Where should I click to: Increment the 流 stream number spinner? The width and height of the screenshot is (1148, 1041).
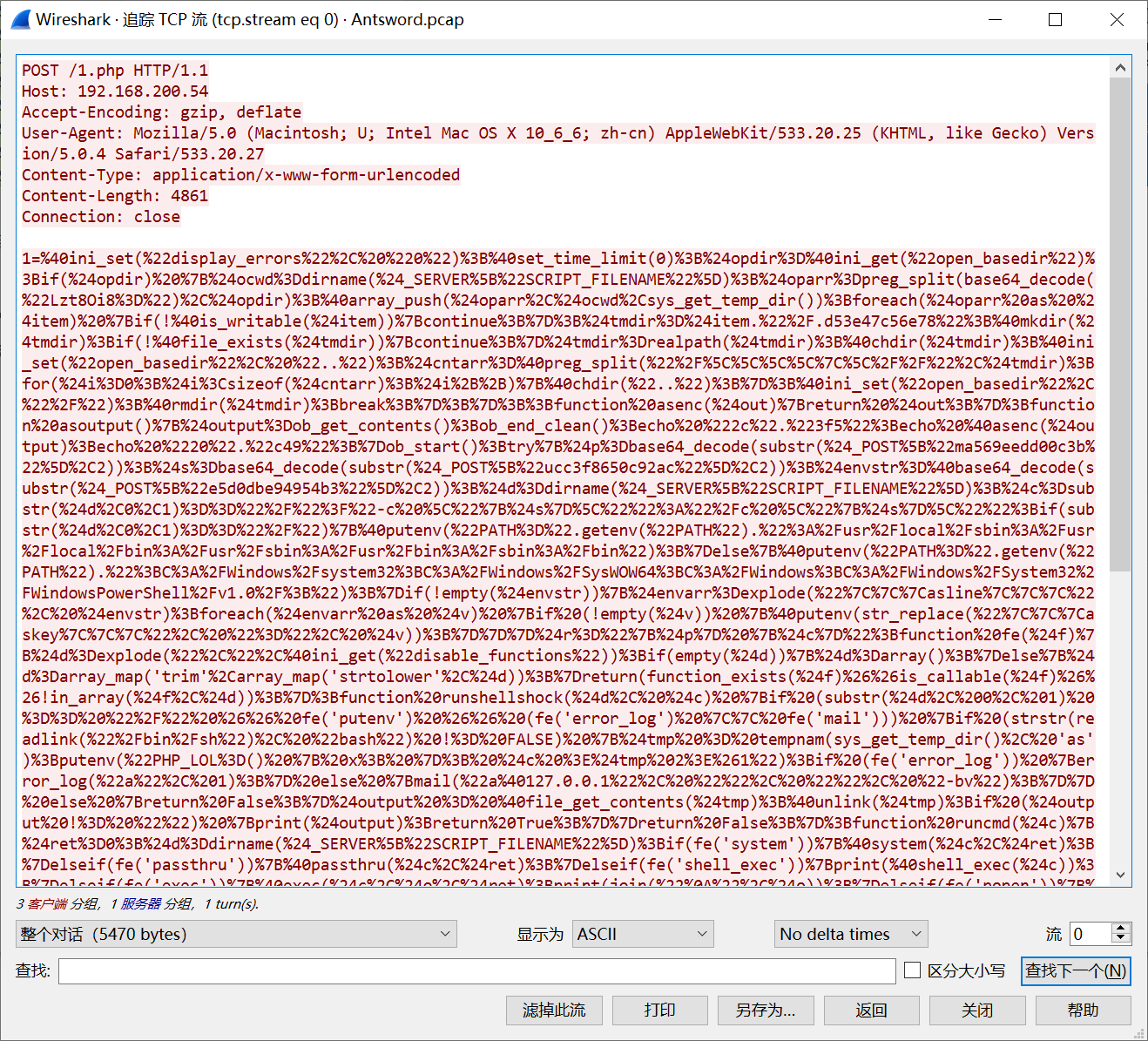tap(1122, 928)
